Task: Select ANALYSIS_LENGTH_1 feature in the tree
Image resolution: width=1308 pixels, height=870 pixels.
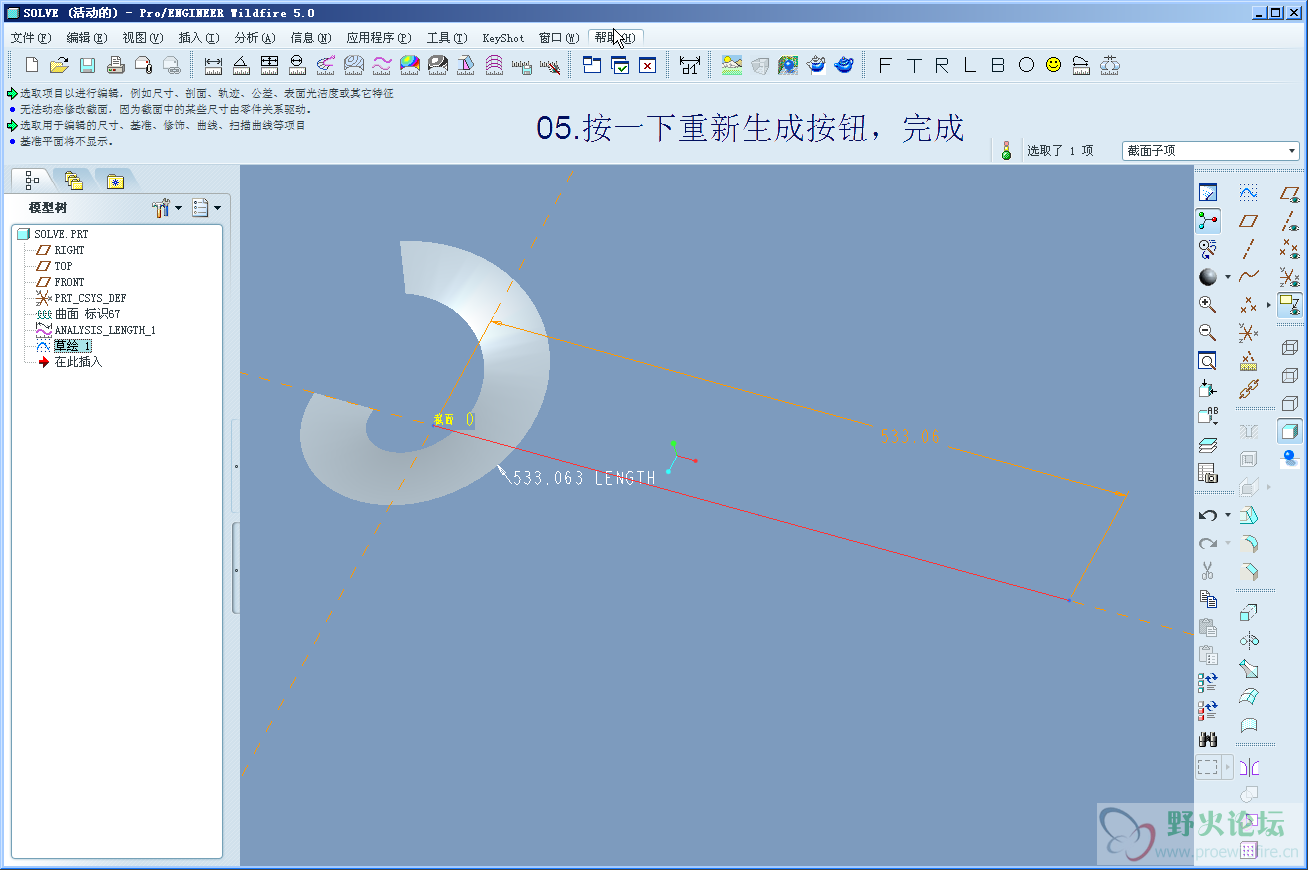Action: (105, 330)
